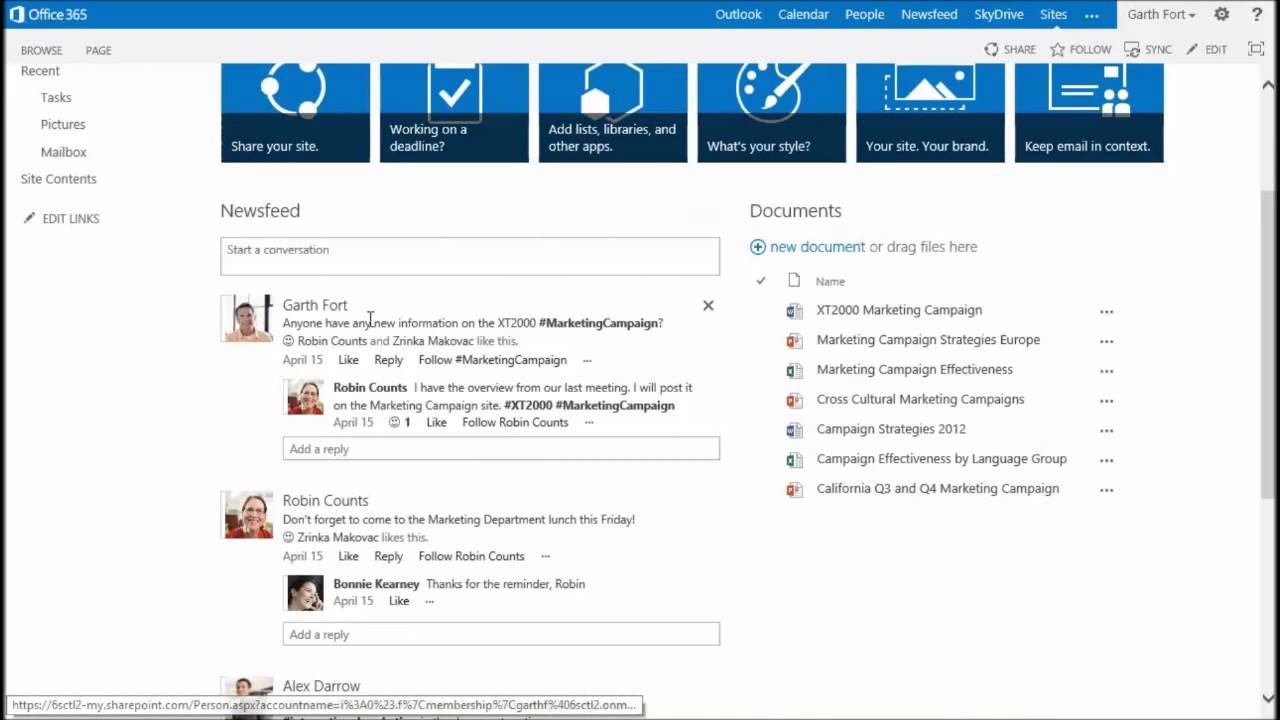Click PowerPoint icon for Cross Cultural Marketing Campaigns
1280x720 pixels.
(794, 400)
